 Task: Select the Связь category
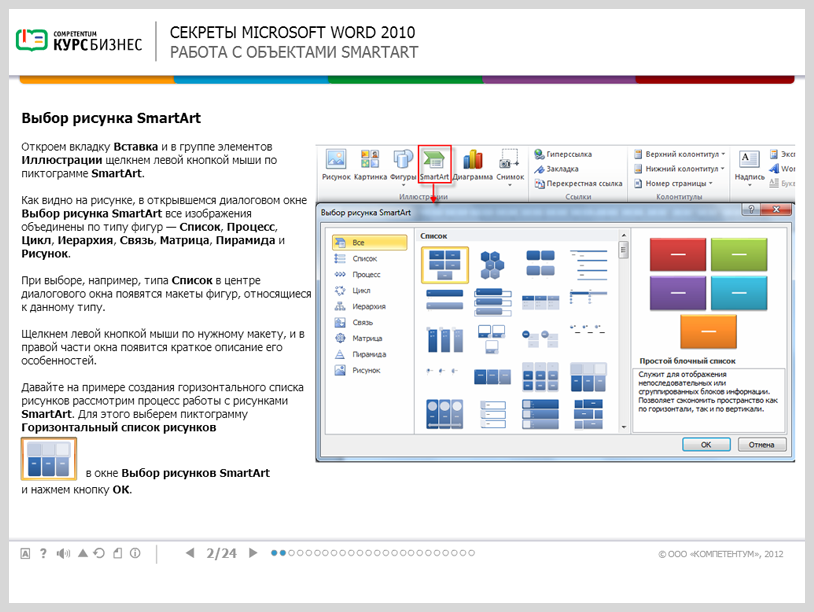(x=370, y=322)
